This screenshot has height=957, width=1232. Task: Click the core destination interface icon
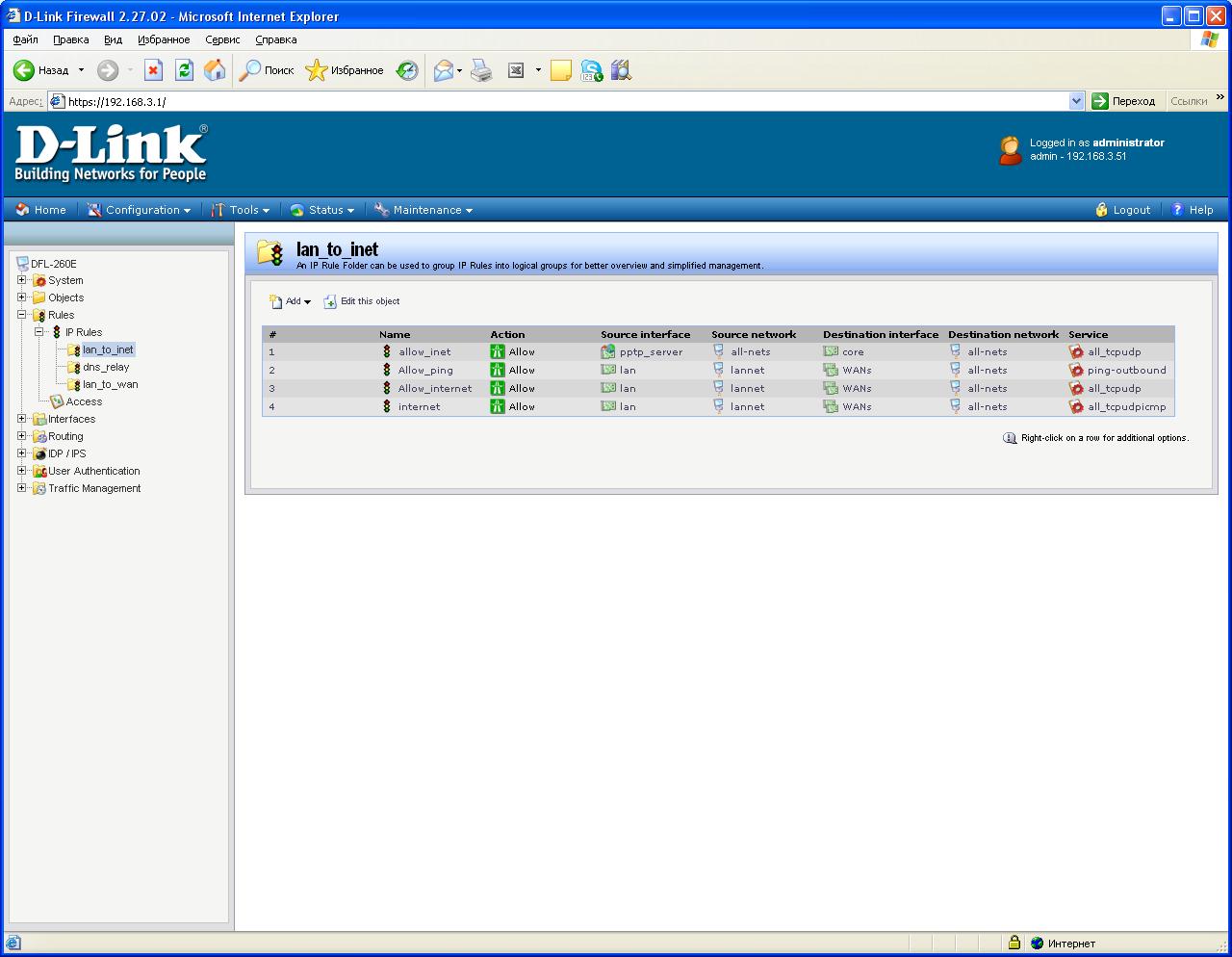tap(831, 352)
